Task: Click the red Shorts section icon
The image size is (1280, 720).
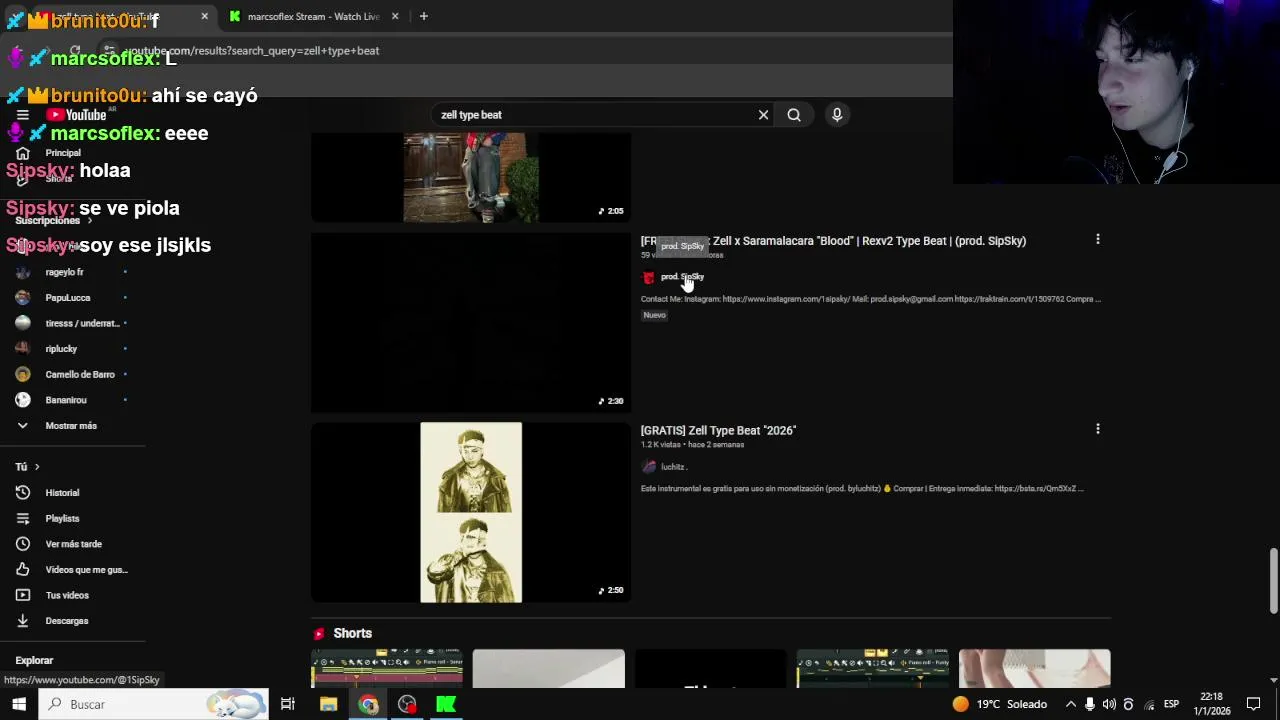Action: [x=319, y=634]
